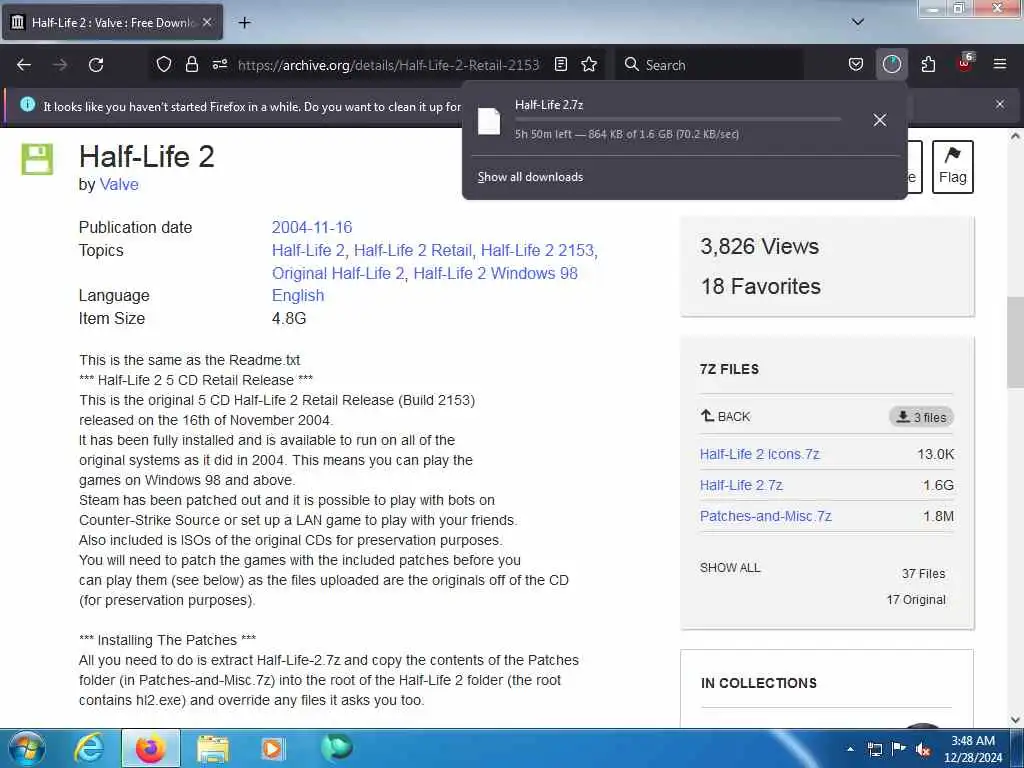1024x768 pixels.
Task: Open the extensions puzzle icon
Action: [928, 64]
